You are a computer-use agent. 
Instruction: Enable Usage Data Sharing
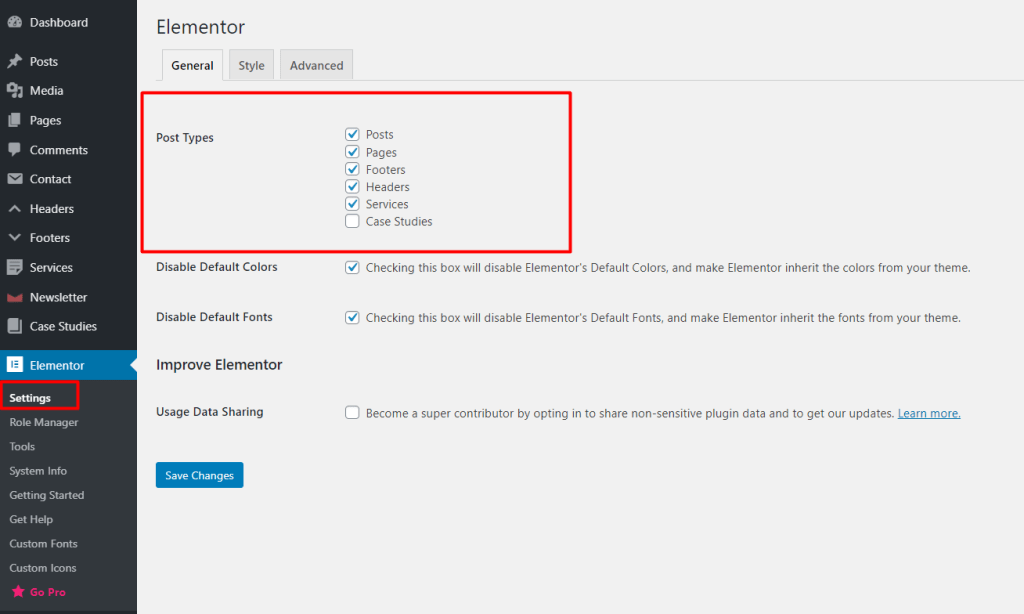click(352, 411)
